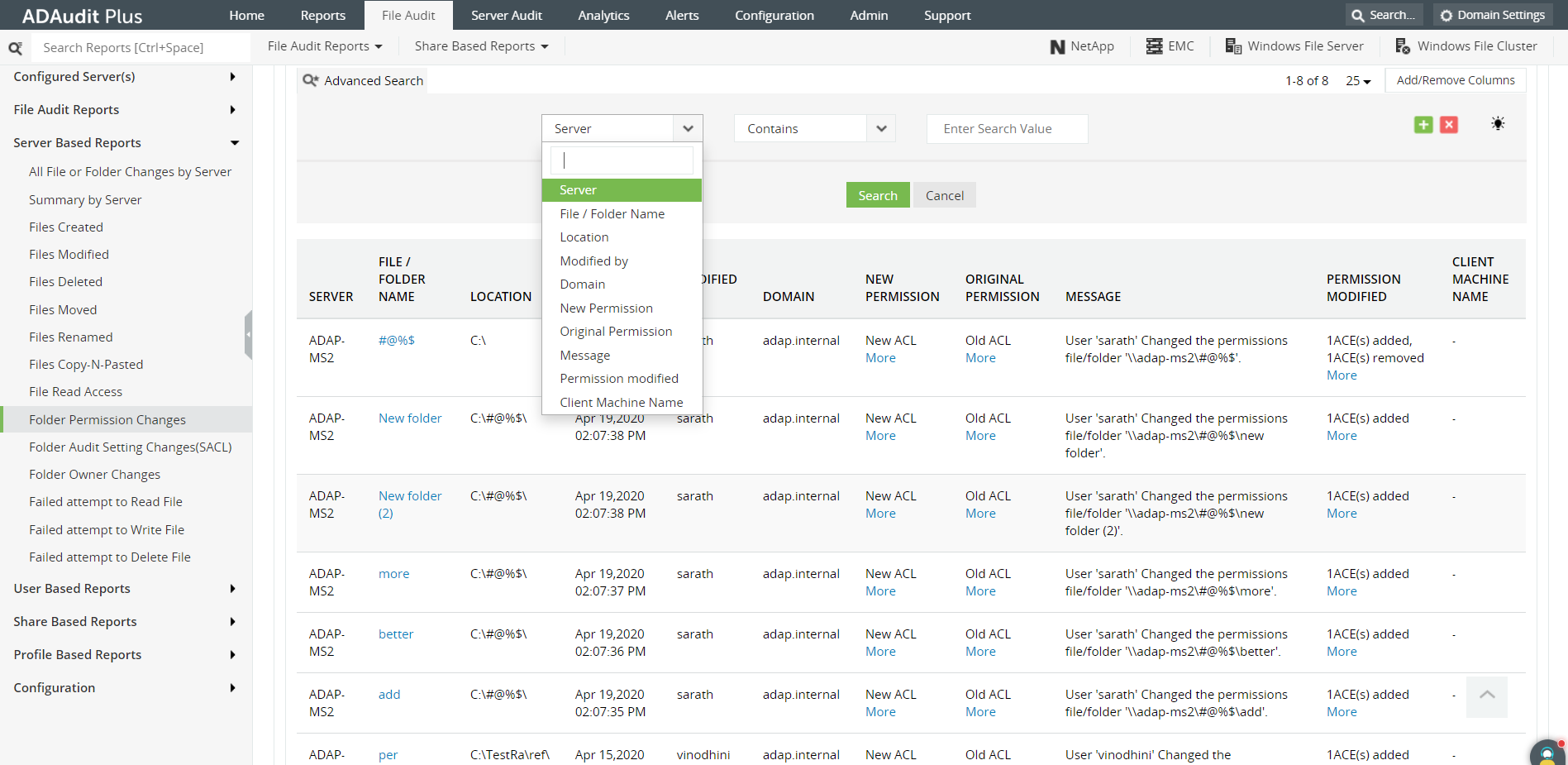Viewport: 1568px width, 765px height.
Task: Click the Advanced Search magnifier icon
Action: [310, 80]
